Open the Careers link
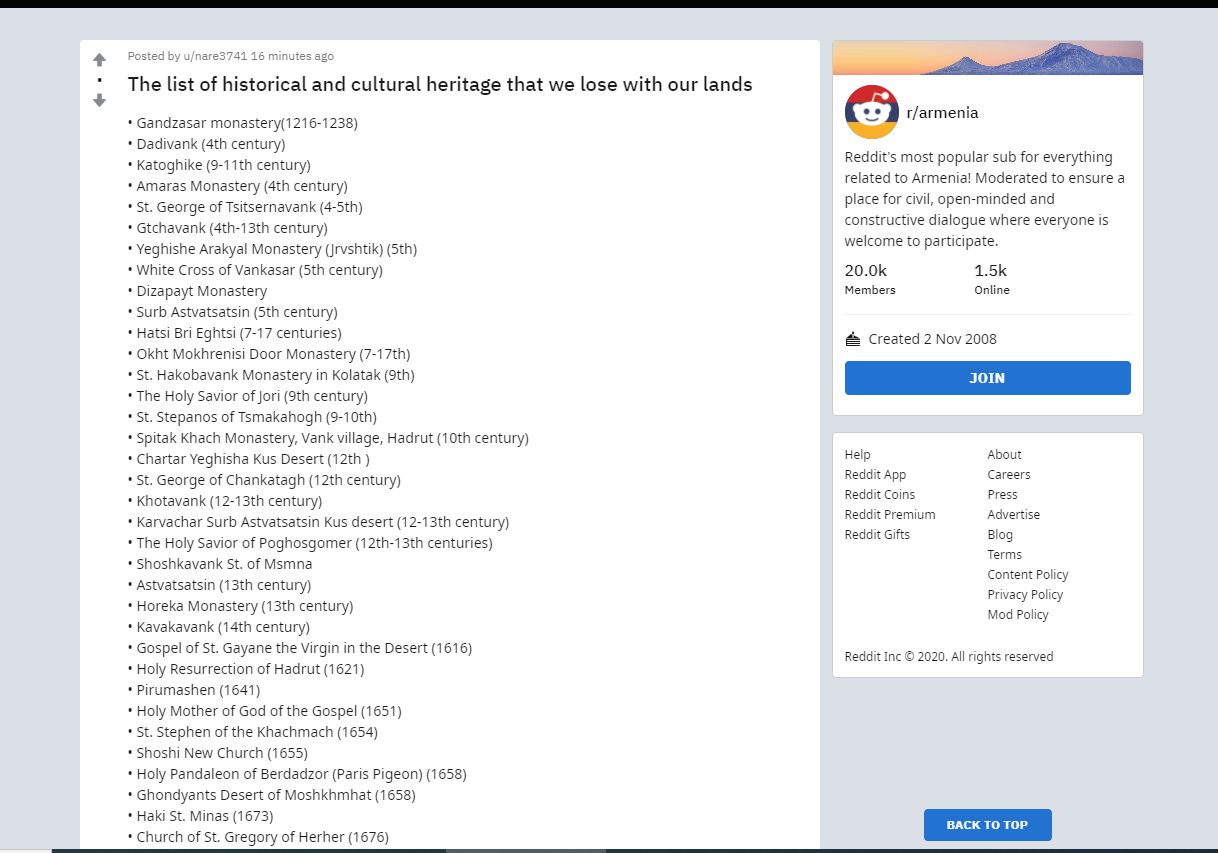Image resolution: width=1218 pixels, height=853 pixels. point(1008,474)
